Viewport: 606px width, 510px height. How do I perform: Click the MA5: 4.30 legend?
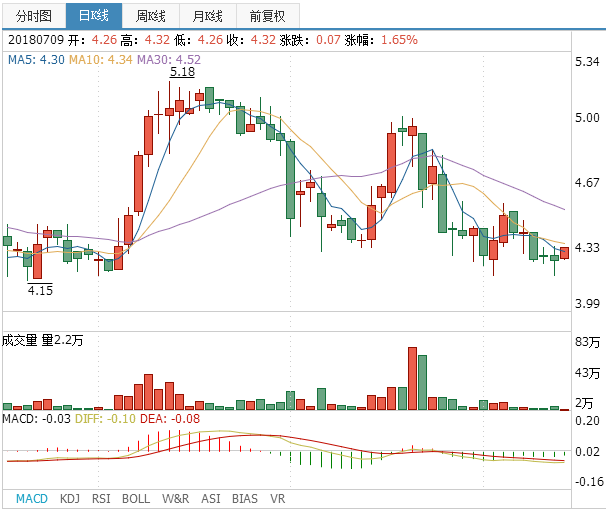[x=36, y=60]
